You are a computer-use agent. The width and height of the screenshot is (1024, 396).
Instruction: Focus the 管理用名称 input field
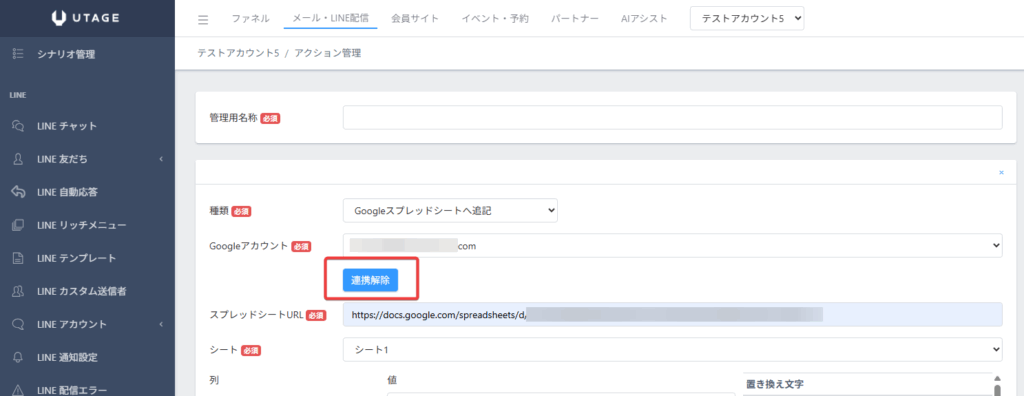(673, 118)
